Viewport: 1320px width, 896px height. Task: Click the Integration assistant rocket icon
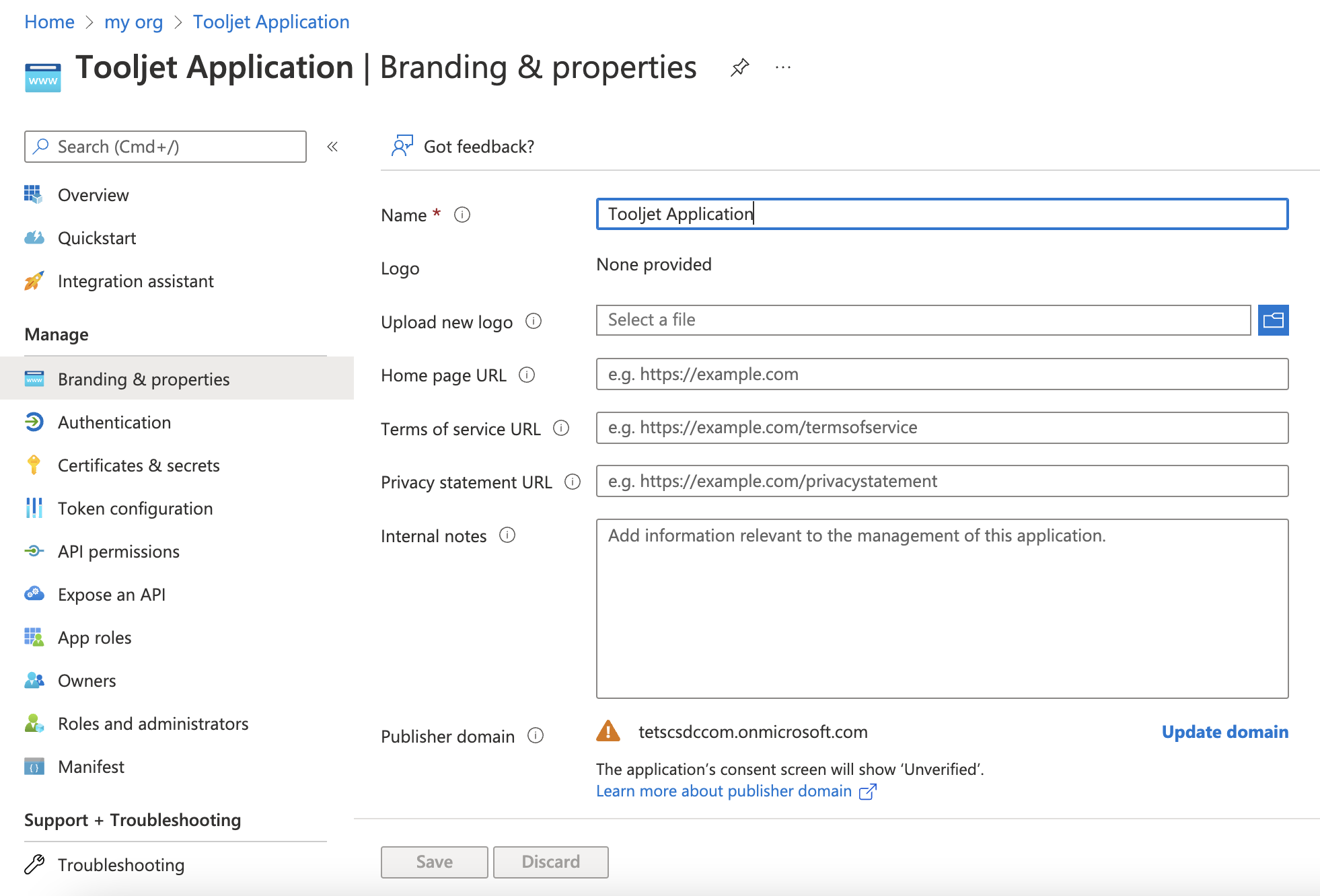[x=34, y=281]
